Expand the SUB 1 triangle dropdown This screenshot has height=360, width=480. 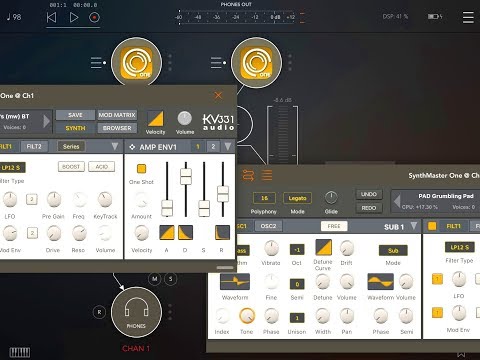tap(414, 226)
